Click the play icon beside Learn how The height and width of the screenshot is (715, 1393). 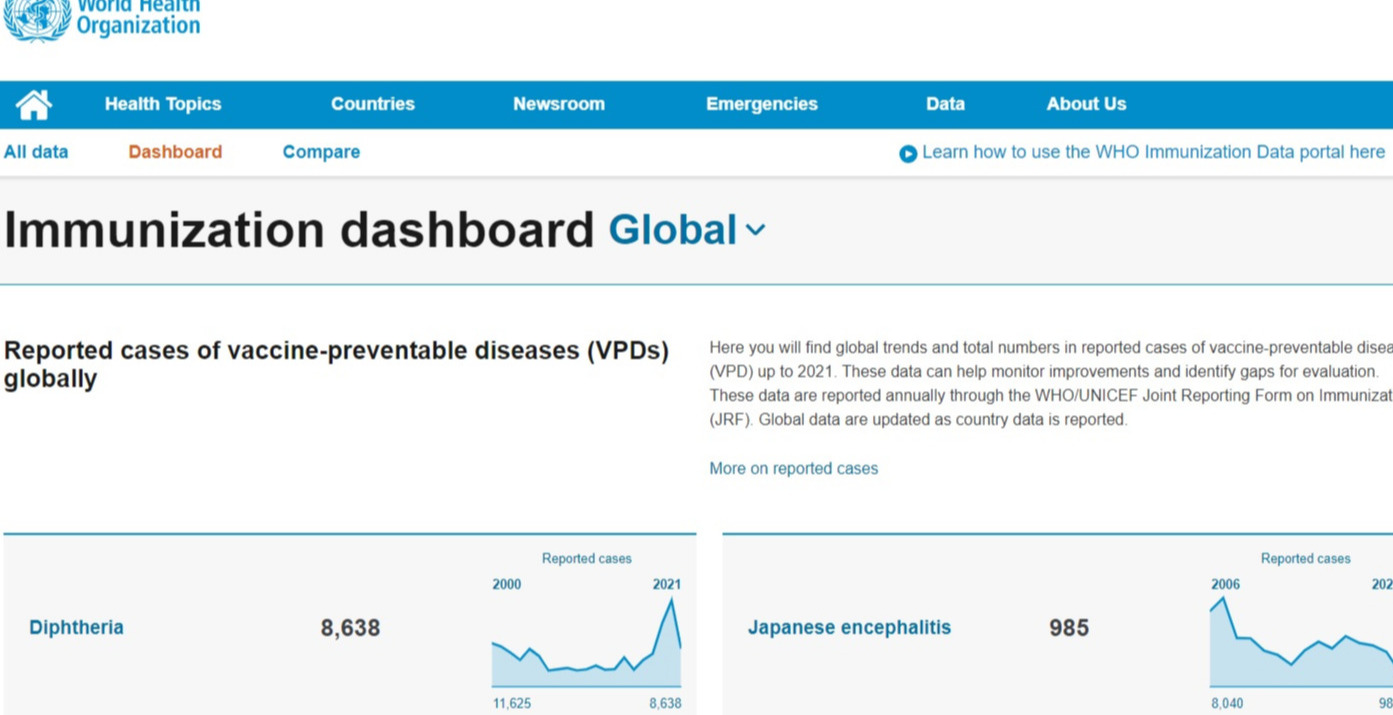(908, 154)
